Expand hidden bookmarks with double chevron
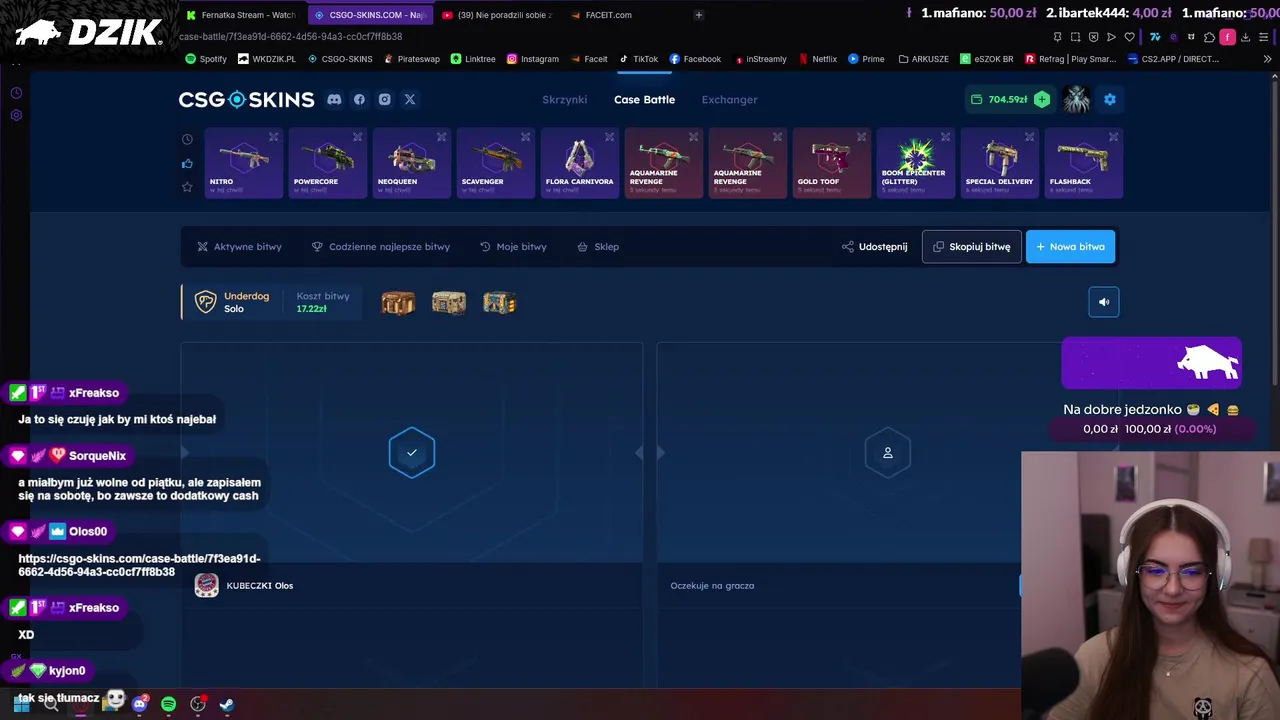This screenshot has height=720, width=1280. point(1267,59)
